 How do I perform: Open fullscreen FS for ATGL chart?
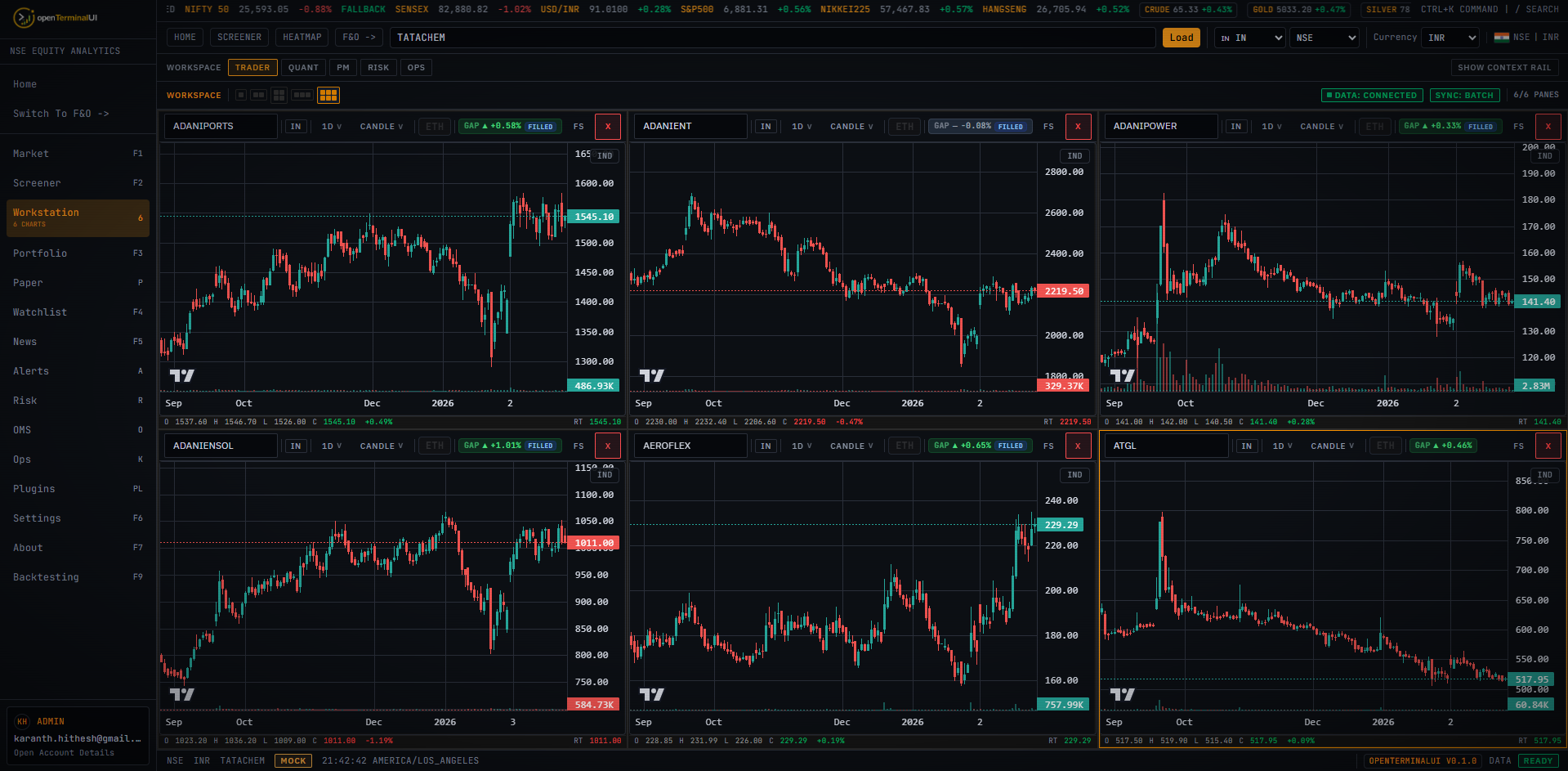(x=1518, y=446)
